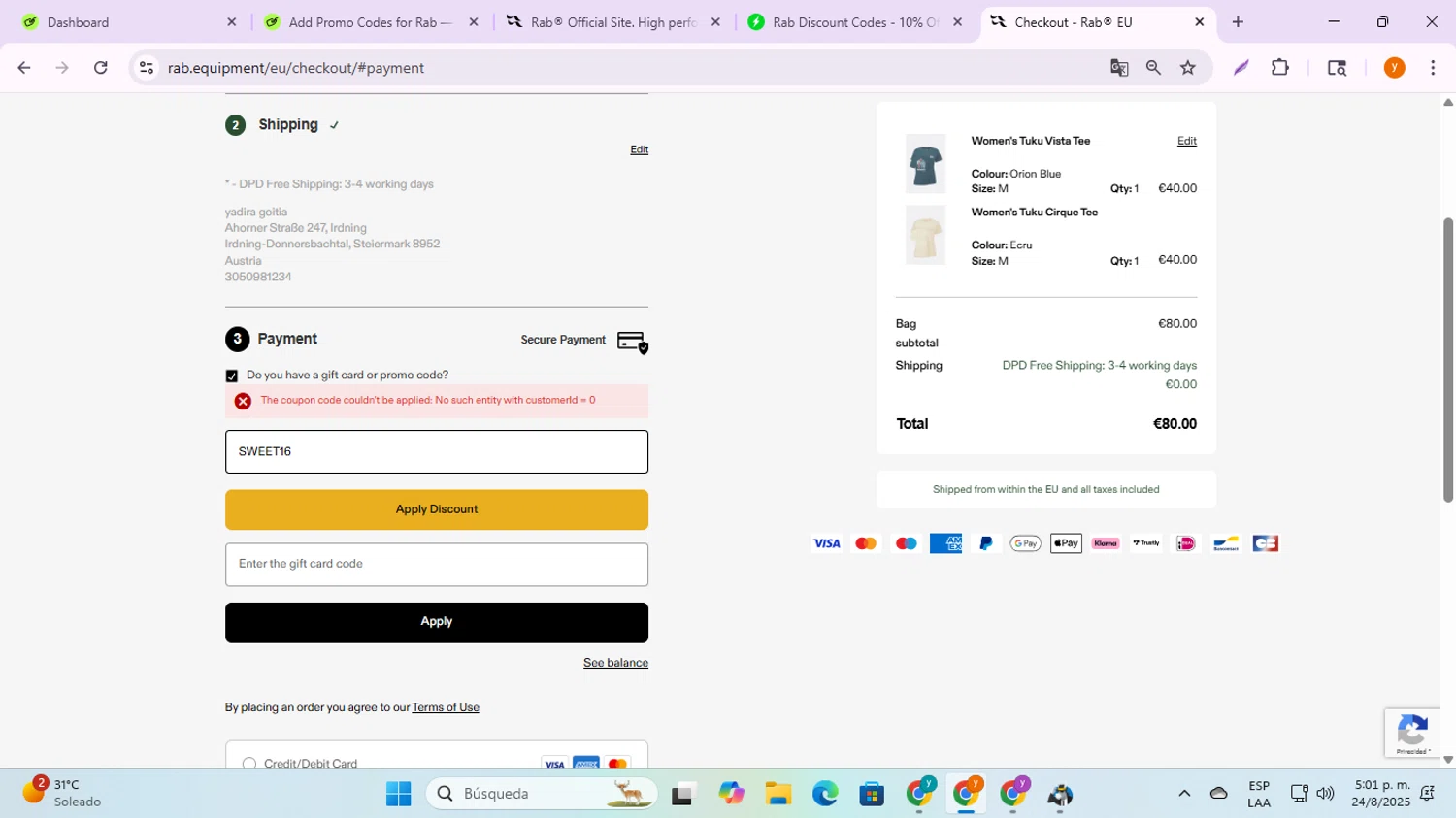Click the gift card code input field
Image resolution: width=1456 pixels, height=818 pixels.
coord(437,564)
